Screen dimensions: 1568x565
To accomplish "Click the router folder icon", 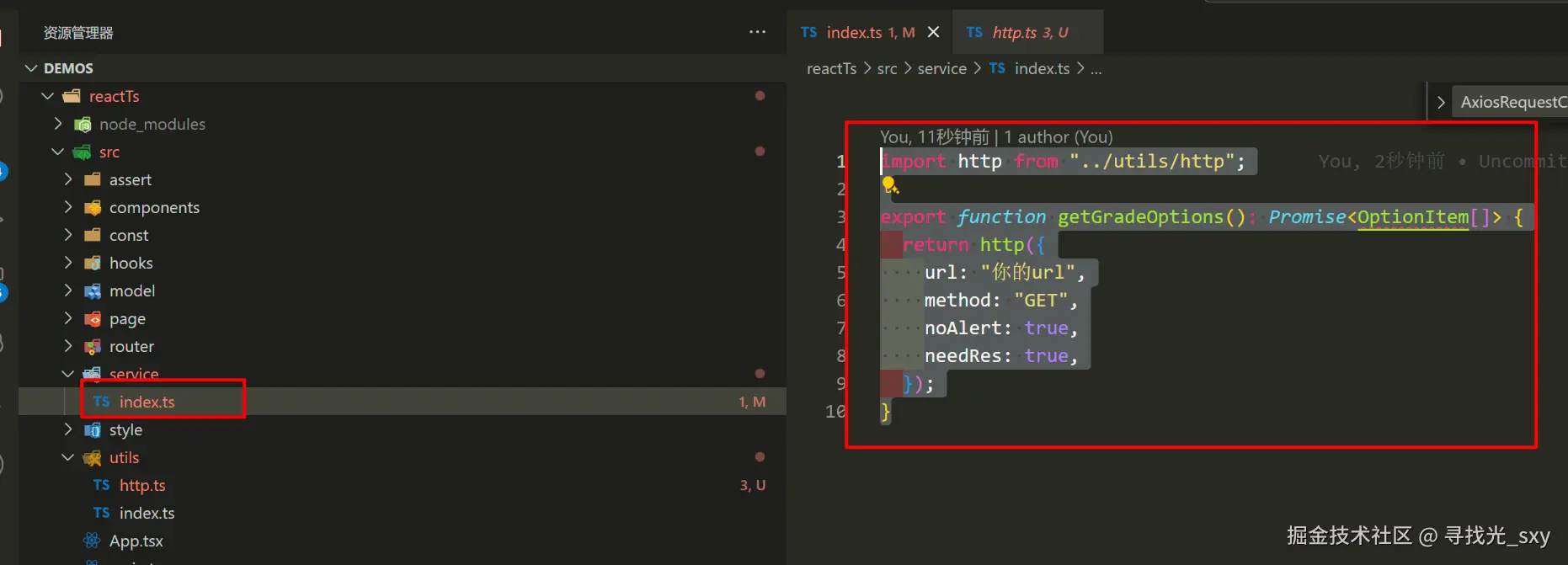I will [x=93, y=347].
